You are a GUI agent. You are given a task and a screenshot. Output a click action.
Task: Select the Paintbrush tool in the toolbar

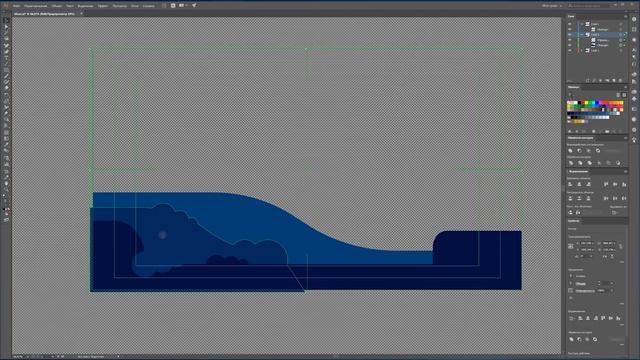(7, 76)
